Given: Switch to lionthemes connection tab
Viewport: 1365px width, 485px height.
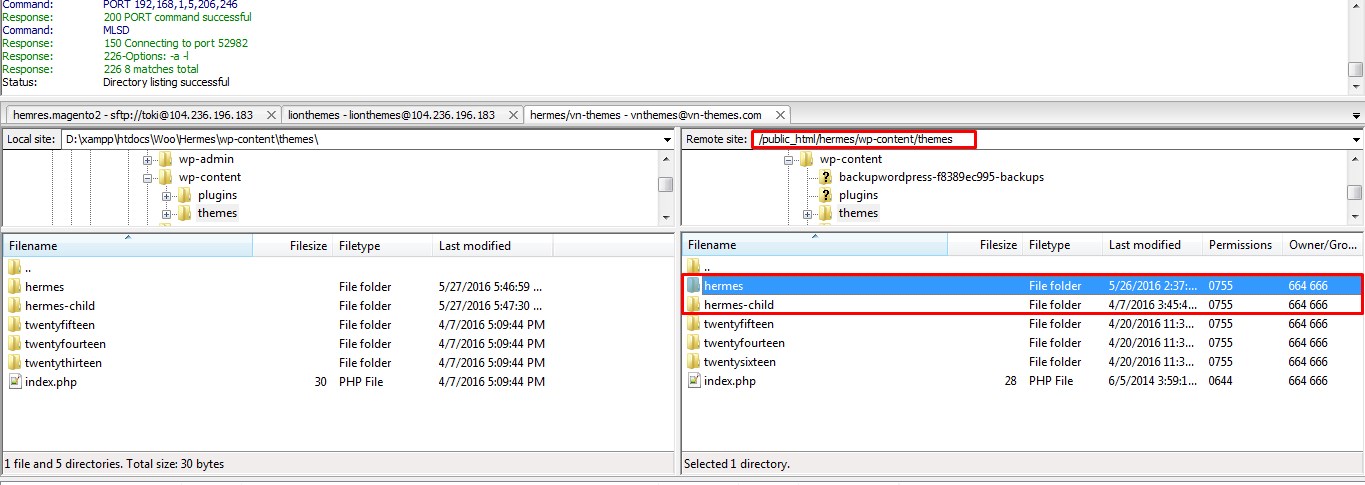Looking at the screenshot, I should coord(400,115).
